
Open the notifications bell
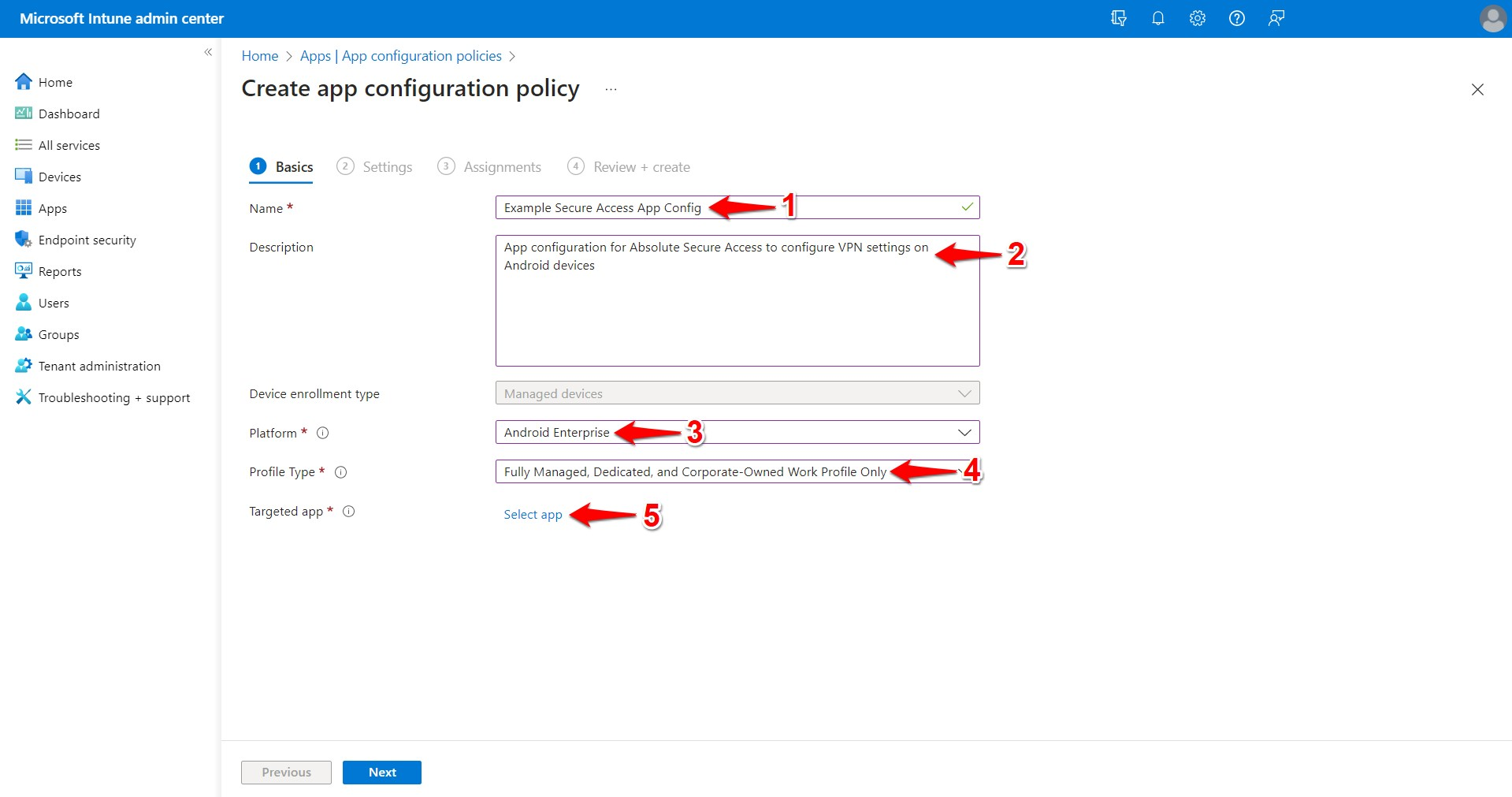click(1157, 18)
